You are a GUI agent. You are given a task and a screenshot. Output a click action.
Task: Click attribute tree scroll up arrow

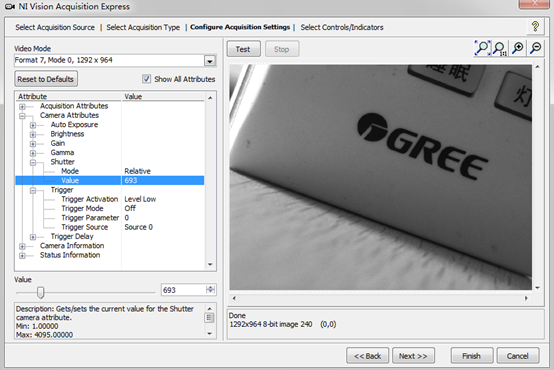210,98
